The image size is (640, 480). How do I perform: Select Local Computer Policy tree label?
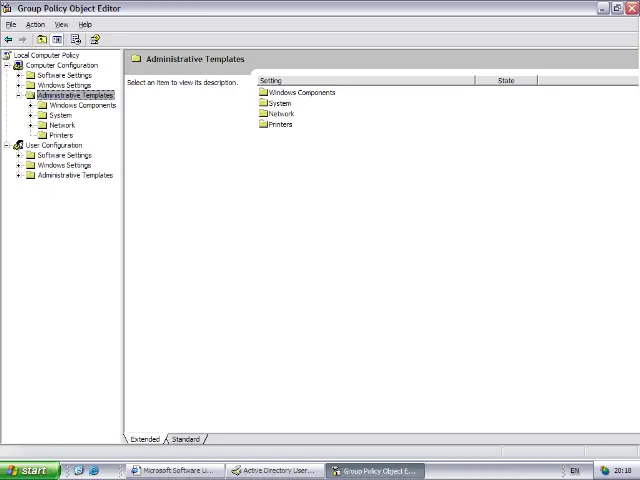(46, 55)
